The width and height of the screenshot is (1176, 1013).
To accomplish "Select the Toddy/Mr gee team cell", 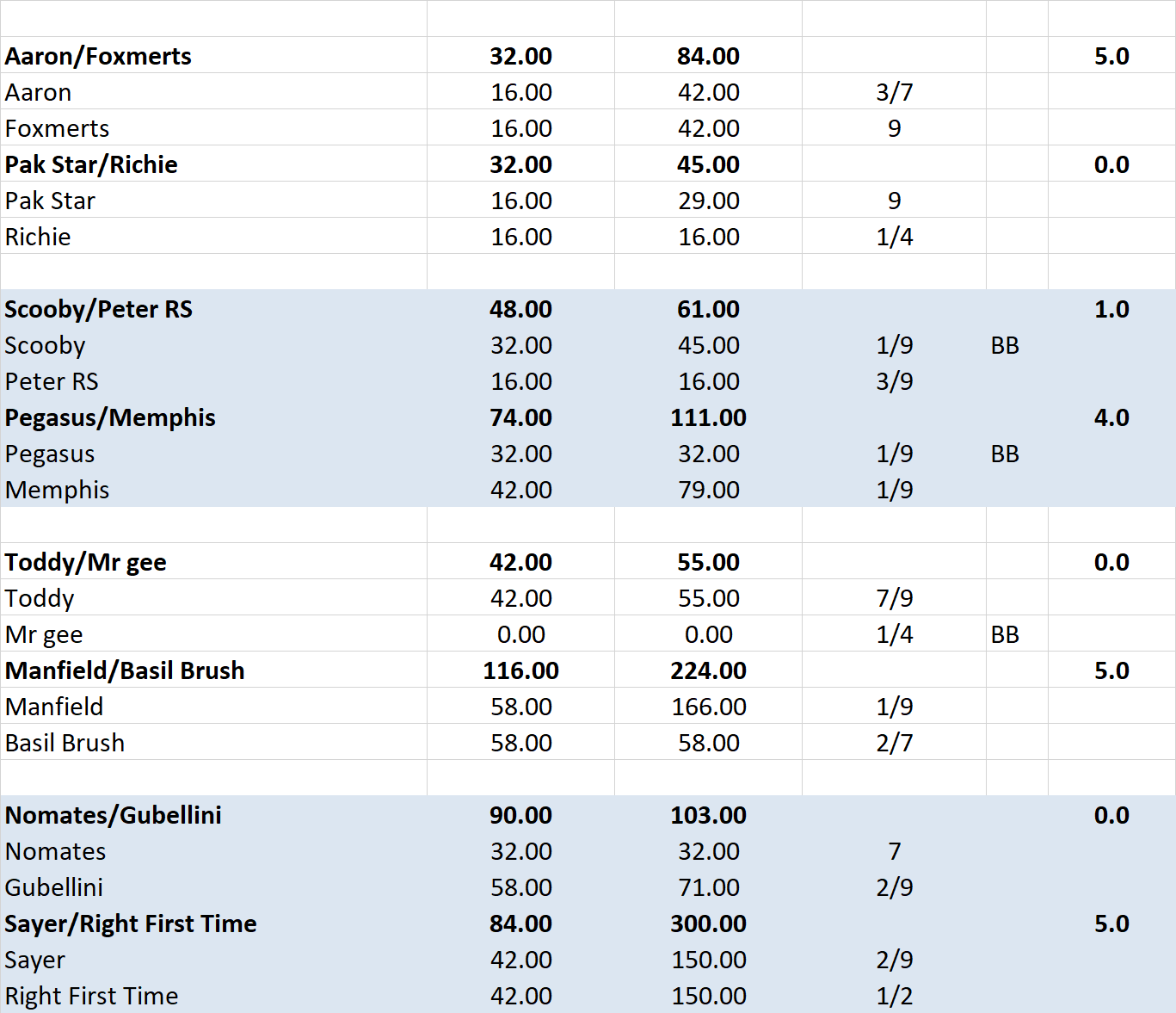I will tap(85, 562).
